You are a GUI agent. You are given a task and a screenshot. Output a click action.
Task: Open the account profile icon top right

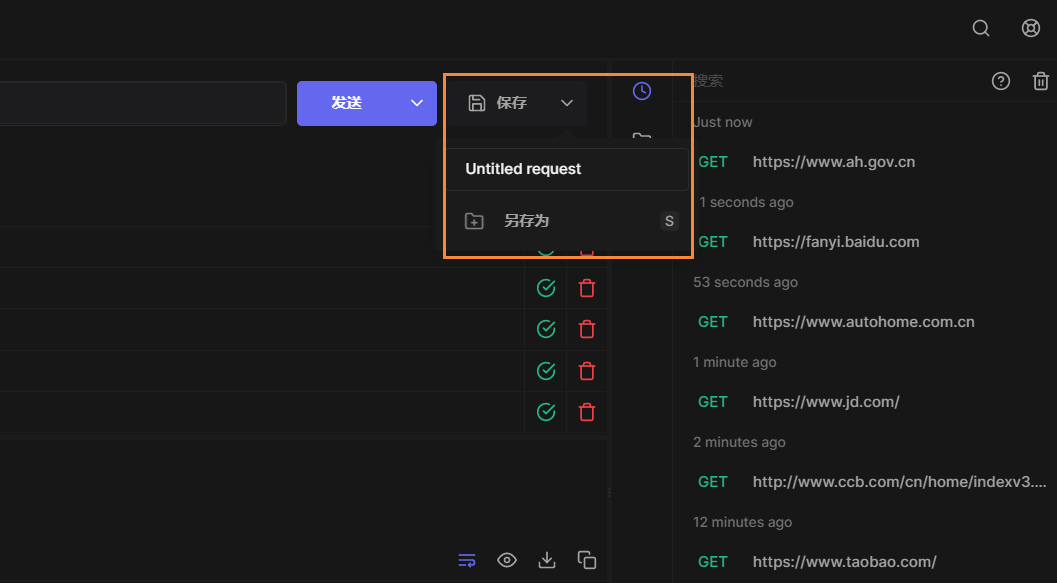tap(1031, 28)
